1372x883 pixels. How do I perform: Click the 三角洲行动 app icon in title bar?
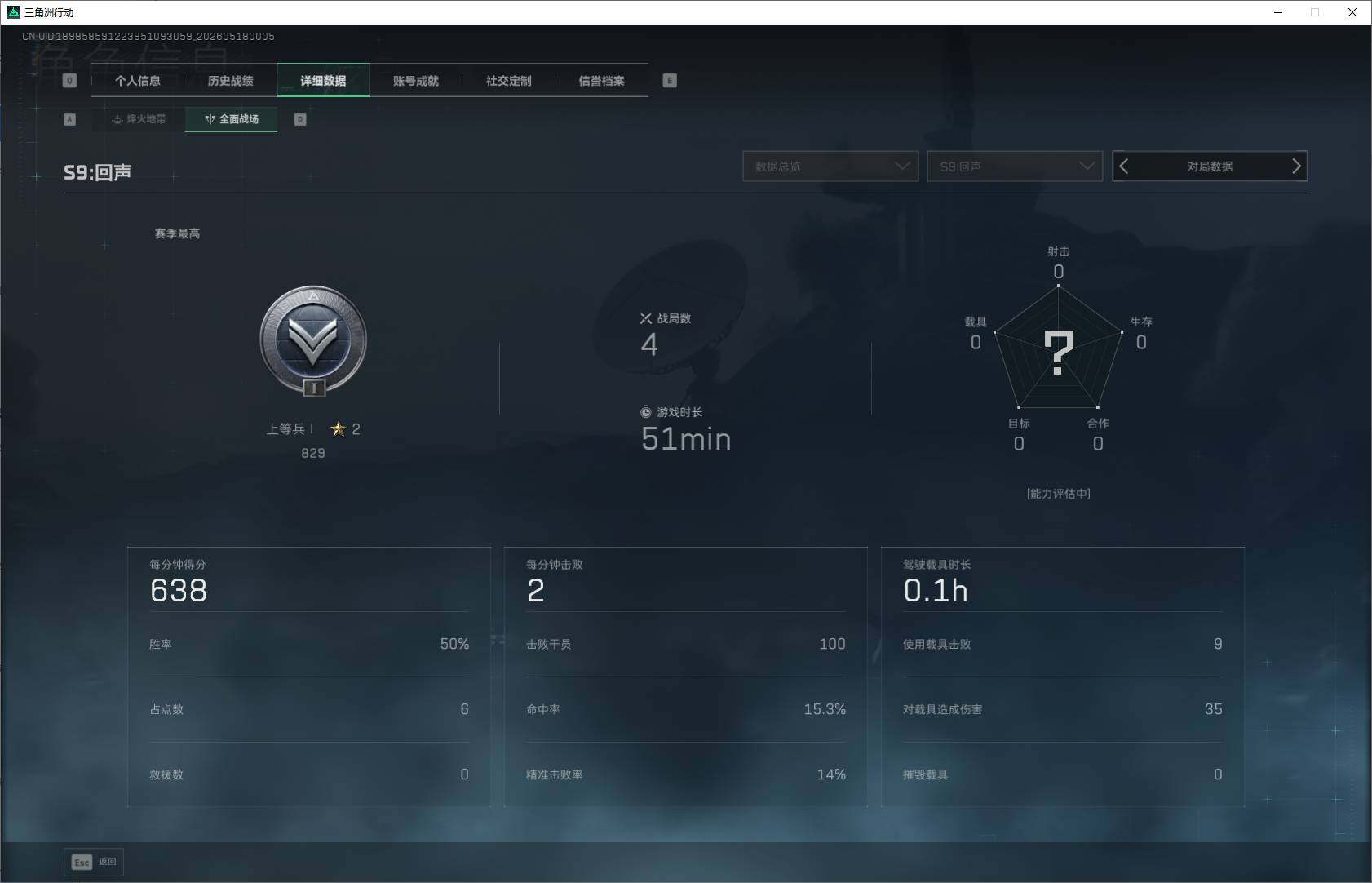(x=13, y=12)
